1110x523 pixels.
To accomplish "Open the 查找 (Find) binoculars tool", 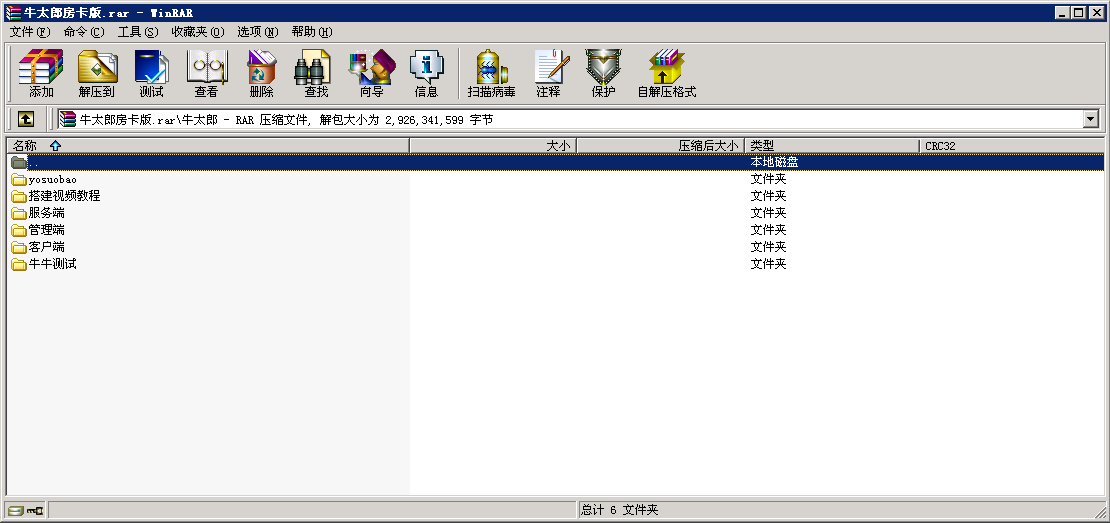I will (316, 73).
